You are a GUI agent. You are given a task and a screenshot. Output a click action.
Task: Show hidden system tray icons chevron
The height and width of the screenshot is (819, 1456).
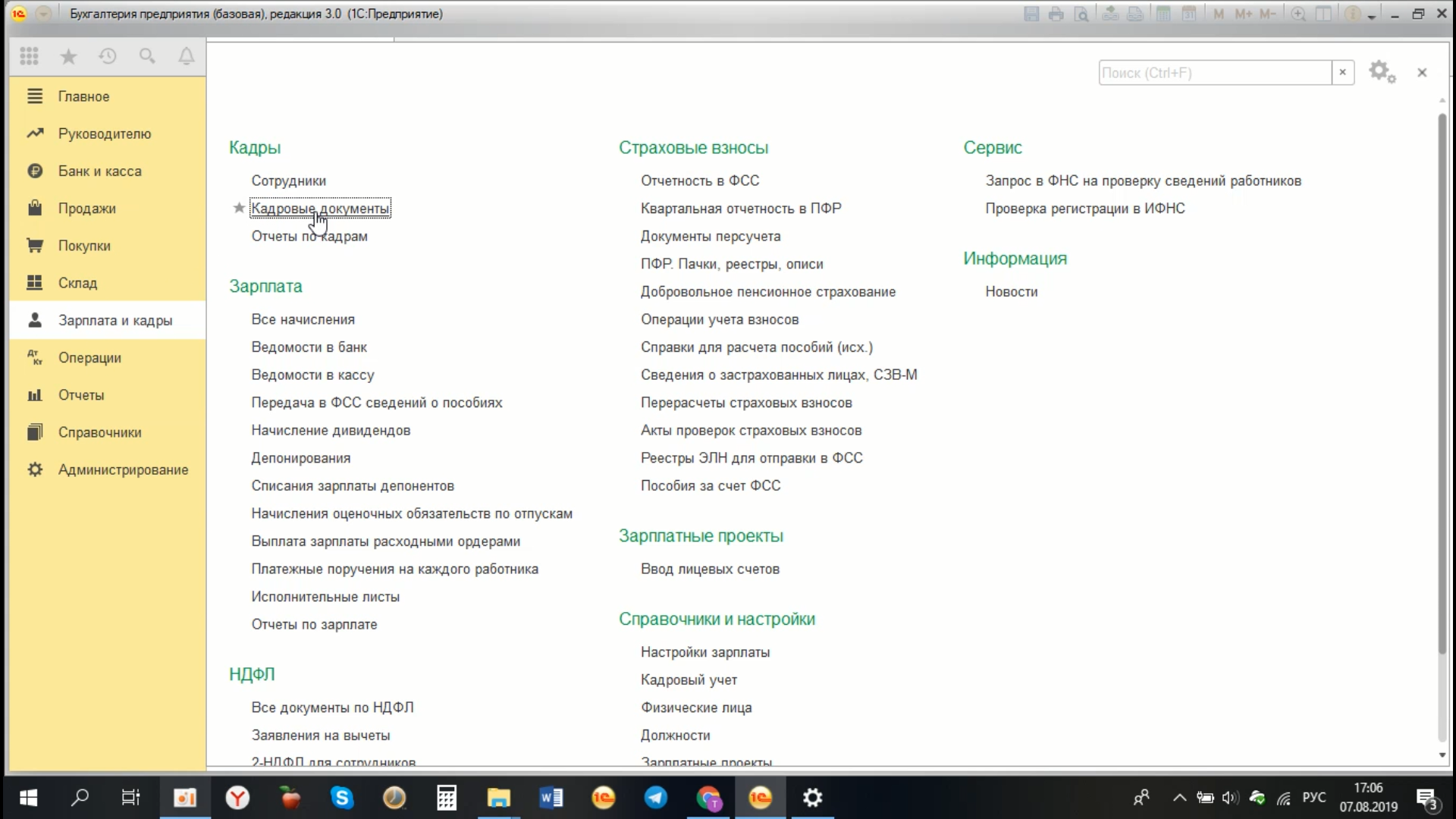tap(1179, 797)
